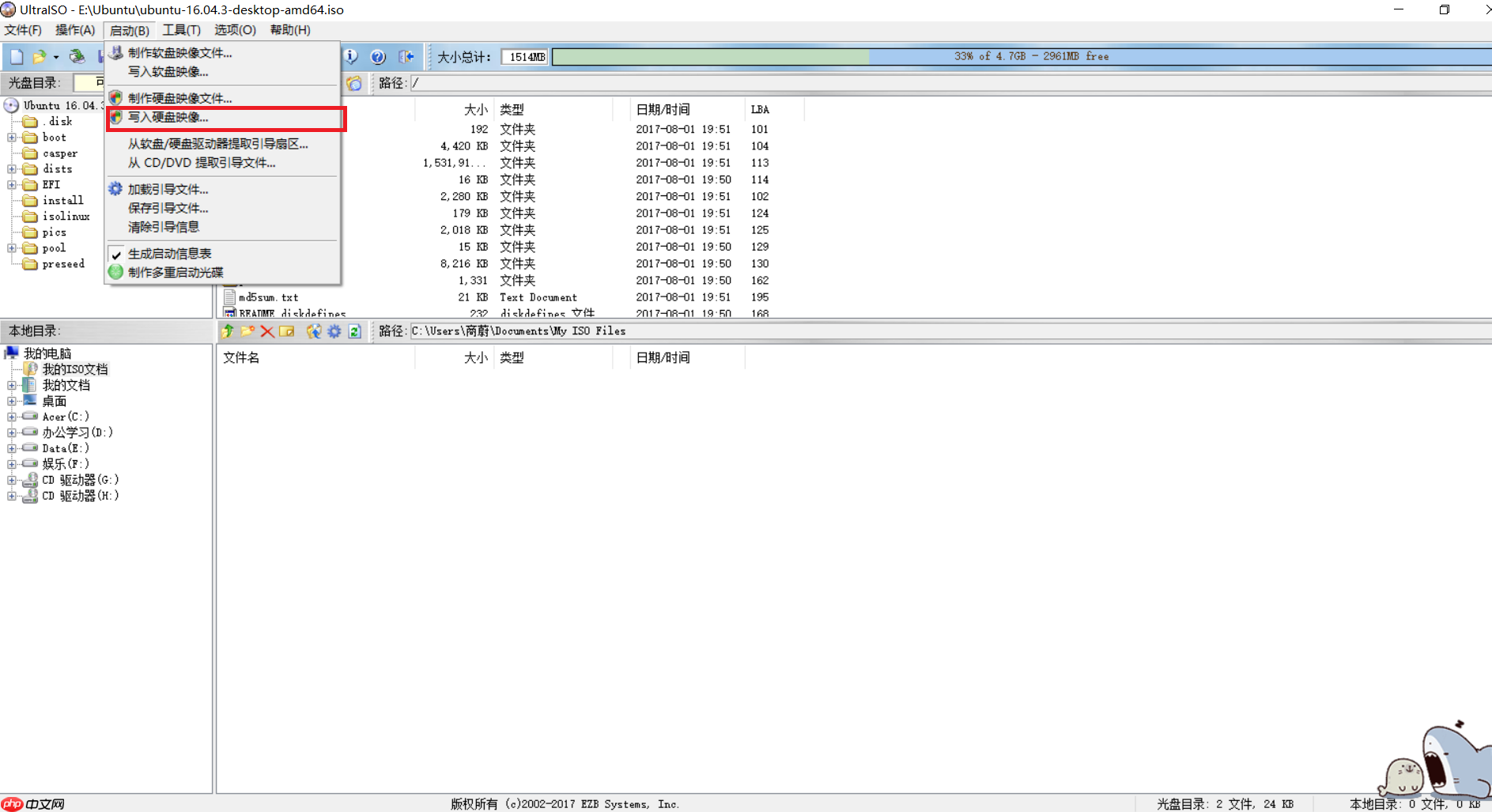Click the Open file toolbar icon
Image resolution: width=1492 pixels, height=812 pixels.
(x=39, y=57)
